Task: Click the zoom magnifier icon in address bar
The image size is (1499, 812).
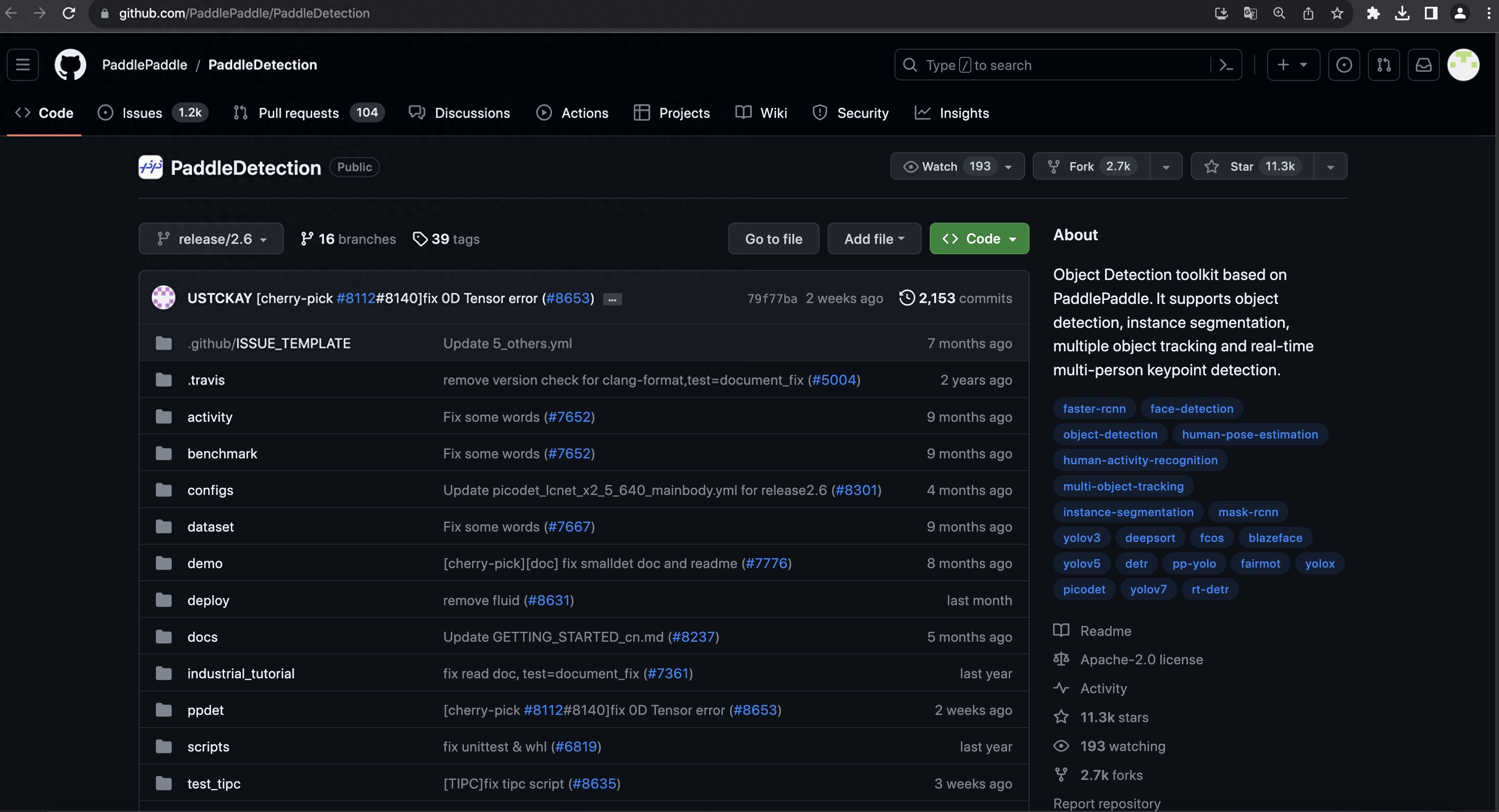Action: 1279,14
